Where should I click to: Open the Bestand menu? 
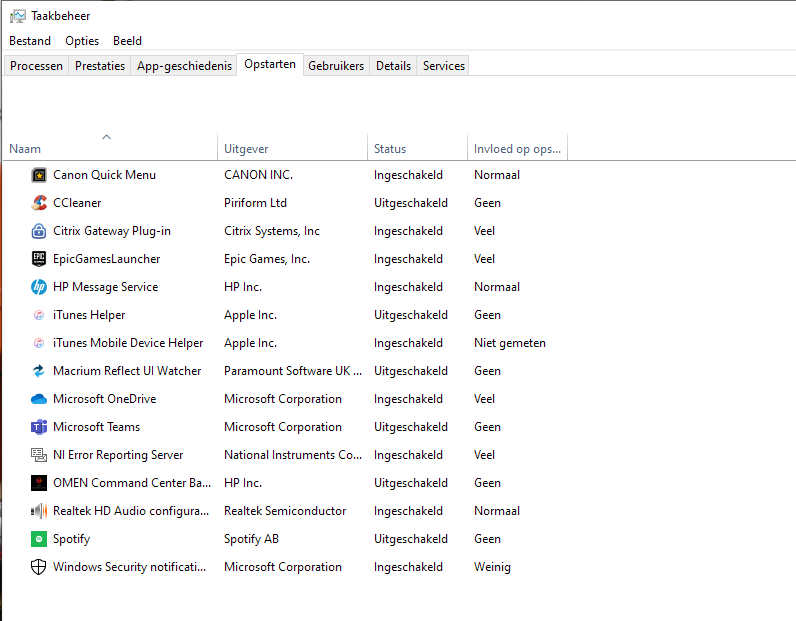point(30,41)
